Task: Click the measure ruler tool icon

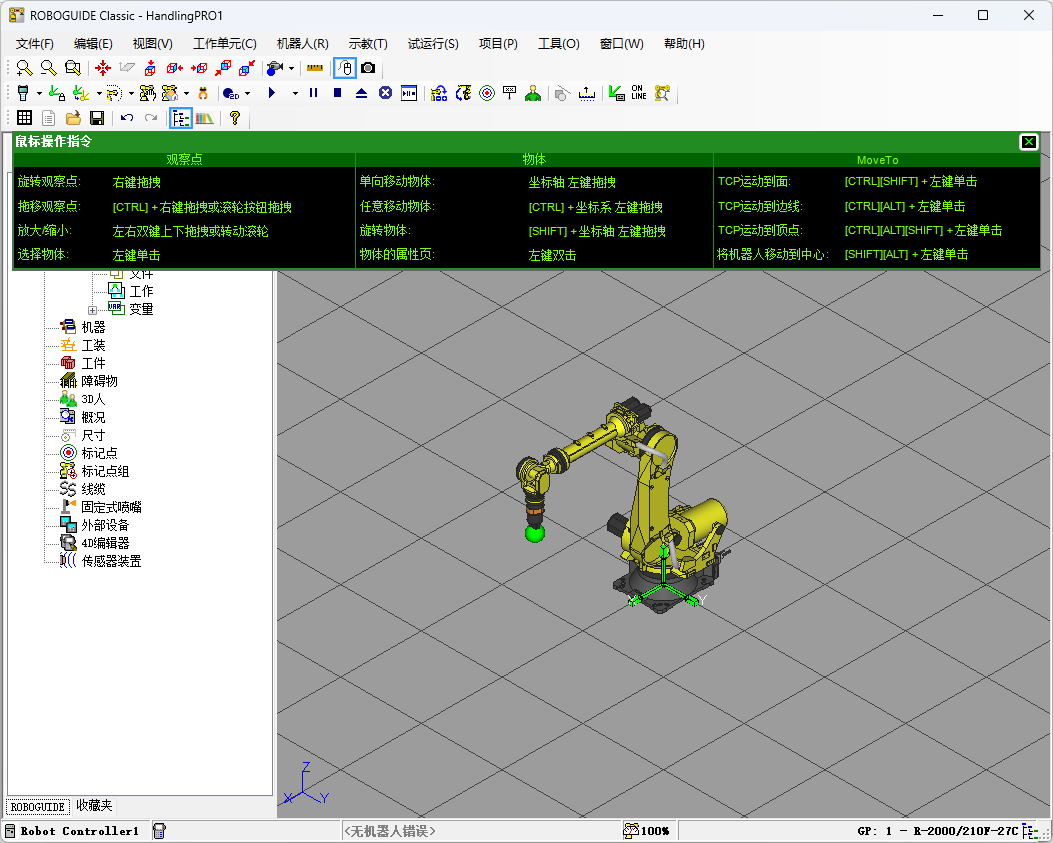Action: (315, 68)
